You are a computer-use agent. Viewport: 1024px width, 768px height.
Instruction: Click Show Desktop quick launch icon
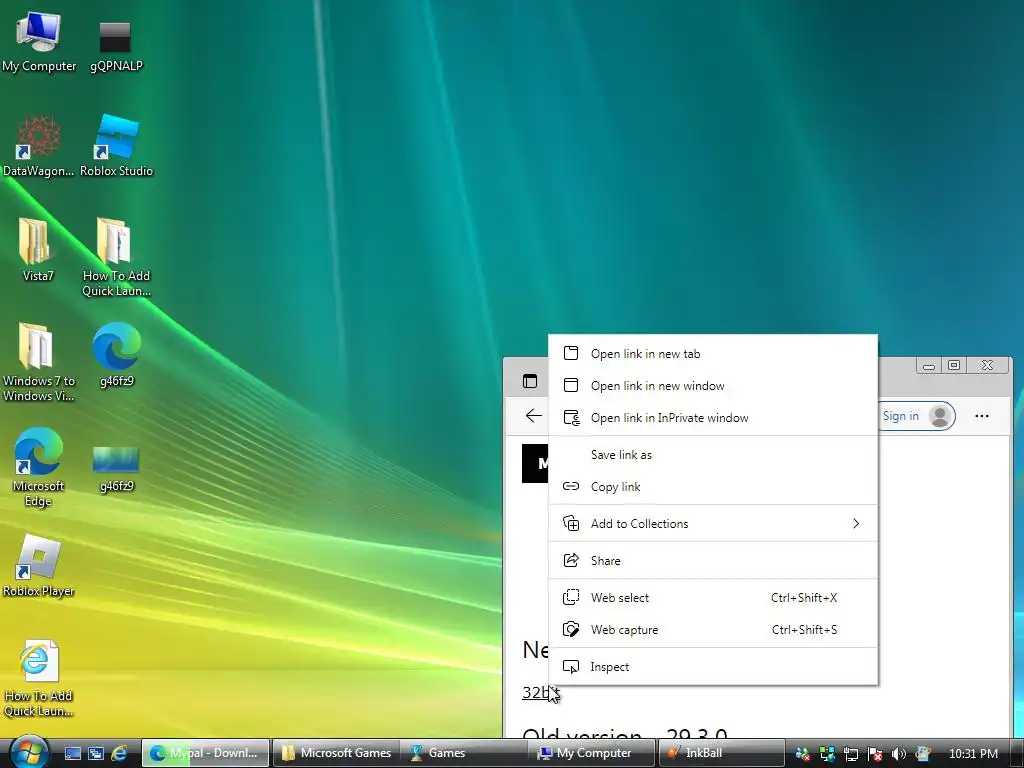72,754
